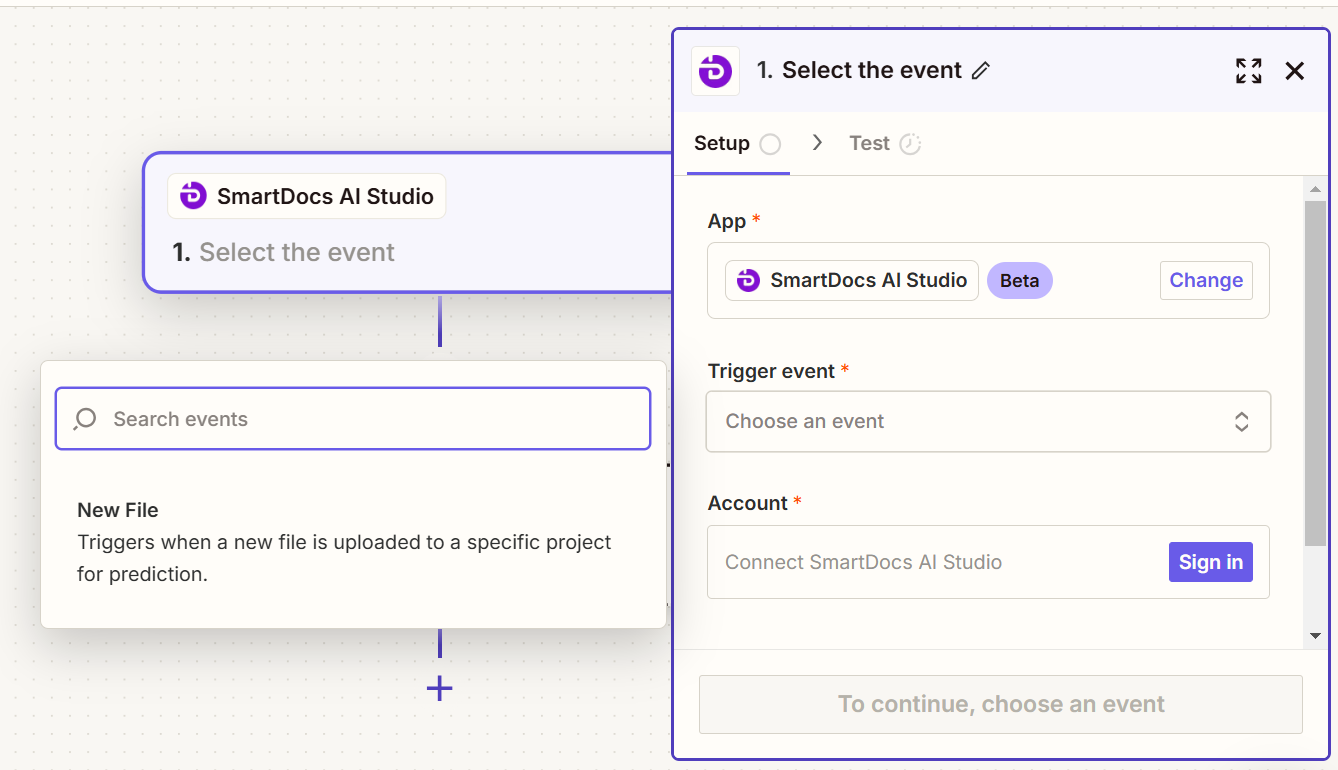Rename step using the pencil edit icon
Viewport: 1338px width, 770px height.
(x=981, y=71)
